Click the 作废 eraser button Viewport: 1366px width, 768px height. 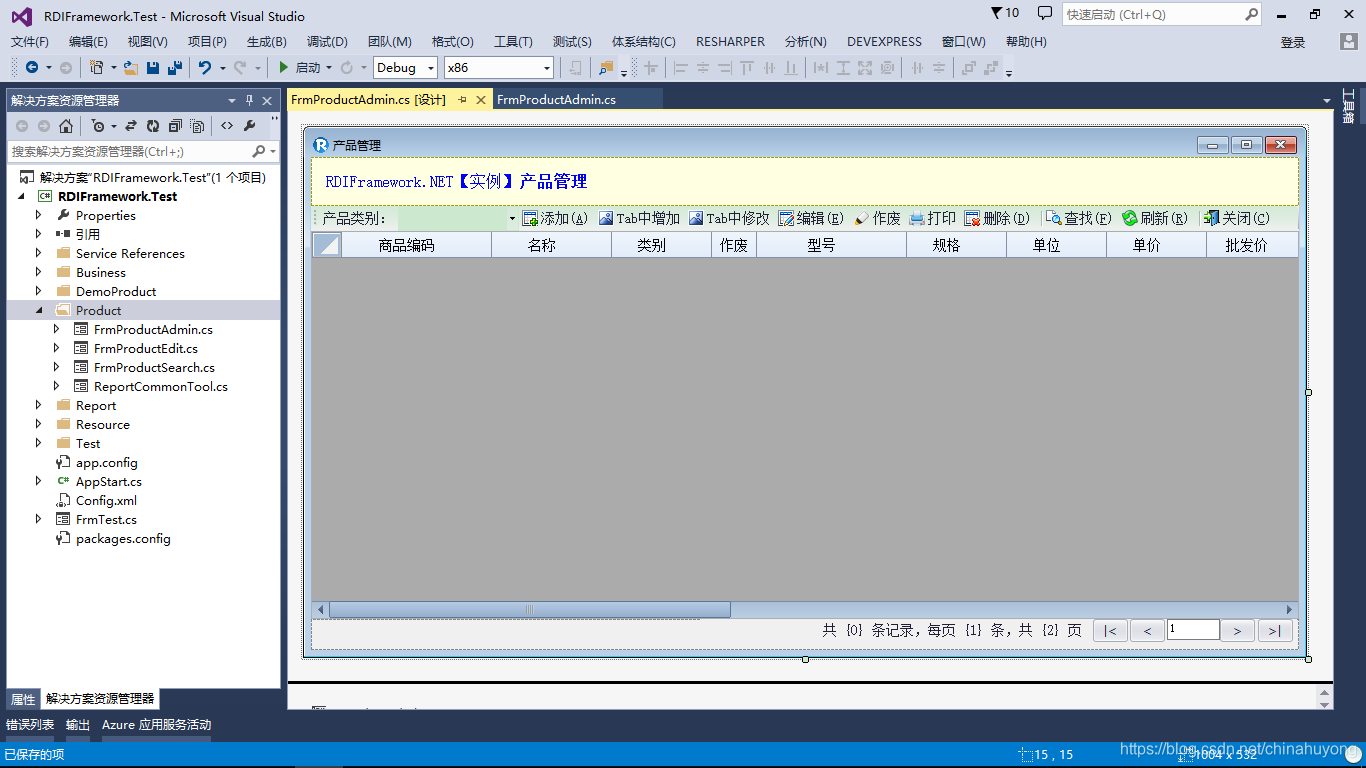pos(877,218)
